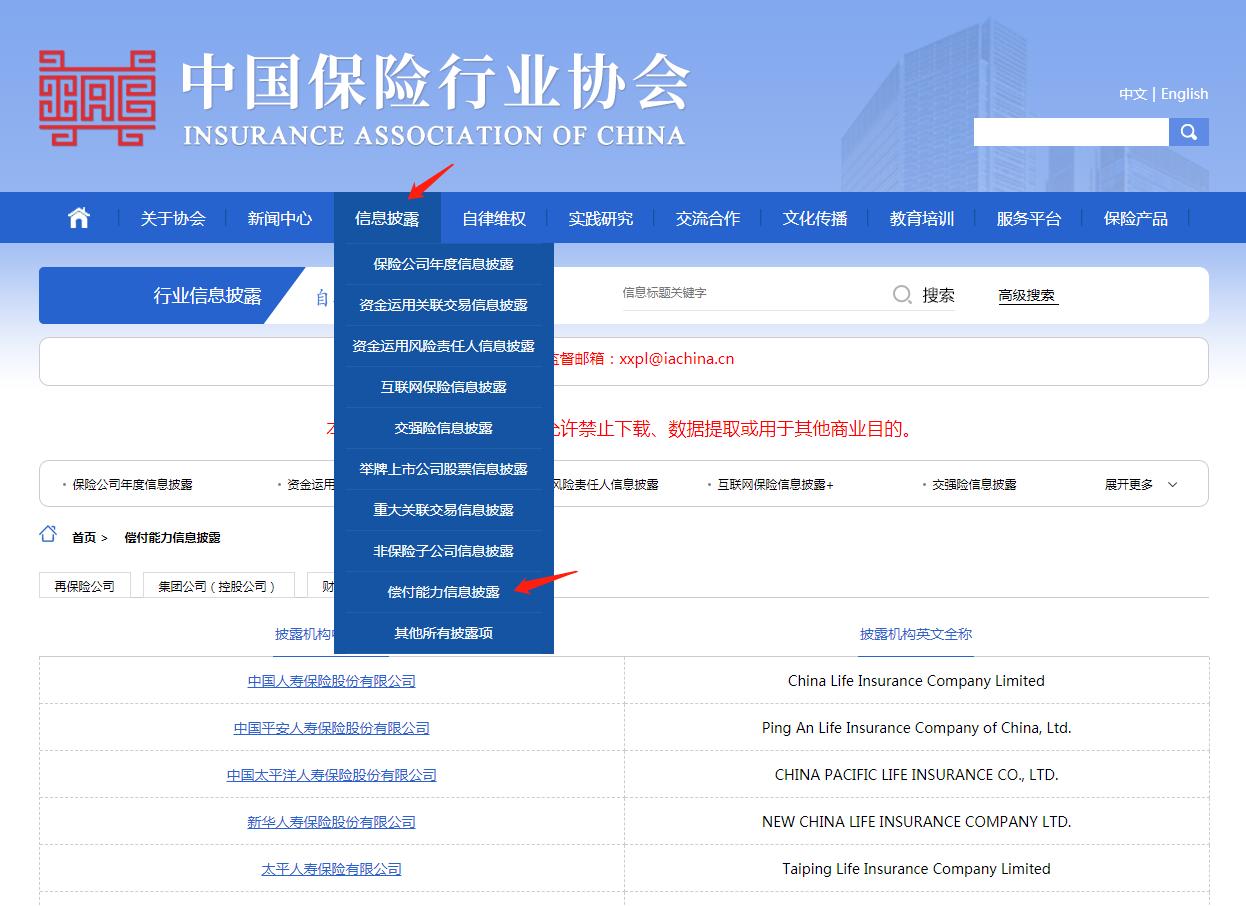This screenshot has height=906, width=1246.
Task: Select 新闻中心 in the navigation bar
Action: pos(280,217)
